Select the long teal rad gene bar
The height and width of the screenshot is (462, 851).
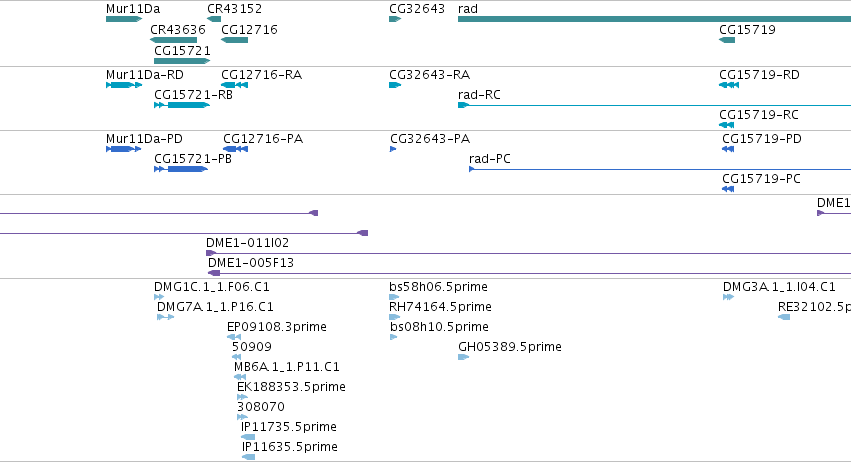[x=655, y=19]
